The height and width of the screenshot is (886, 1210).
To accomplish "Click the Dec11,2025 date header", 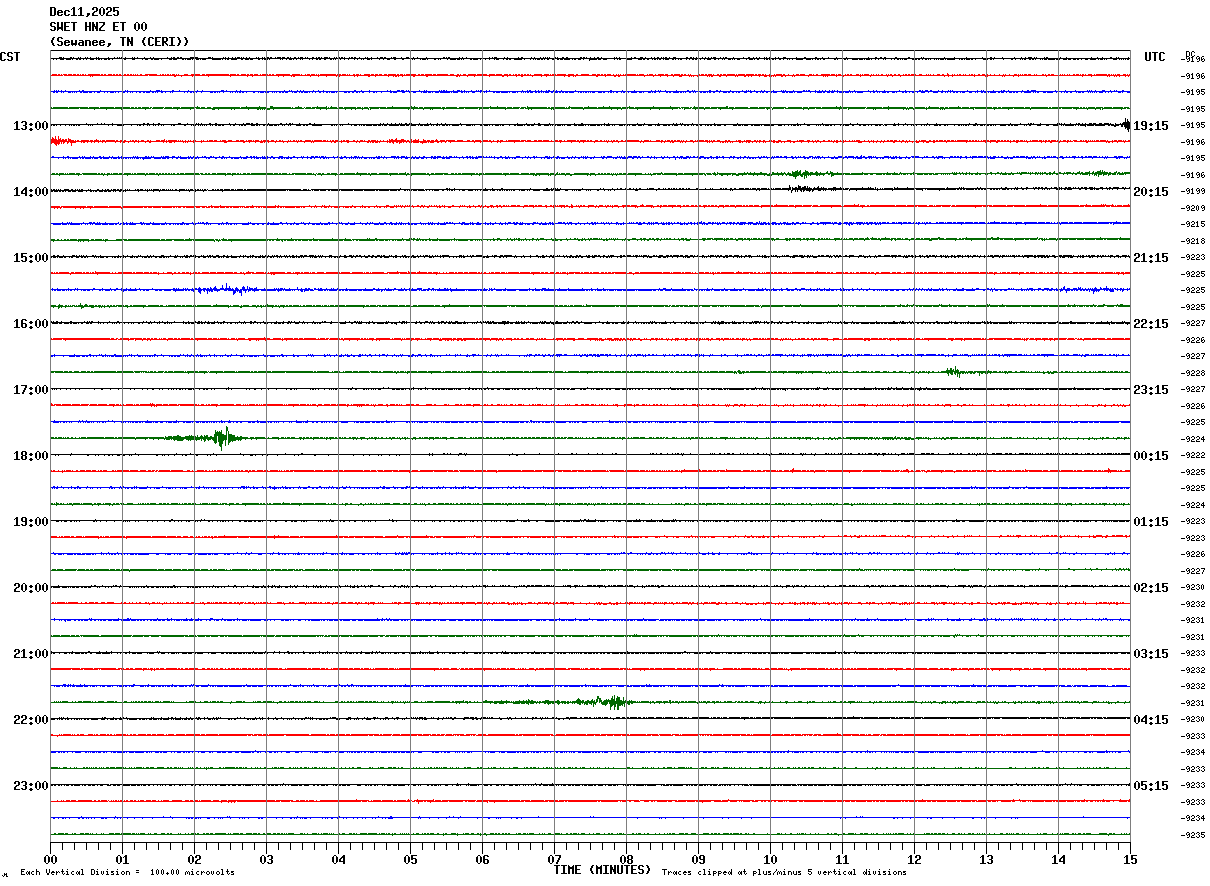I will pyautogui.click(x=84, y=12).
